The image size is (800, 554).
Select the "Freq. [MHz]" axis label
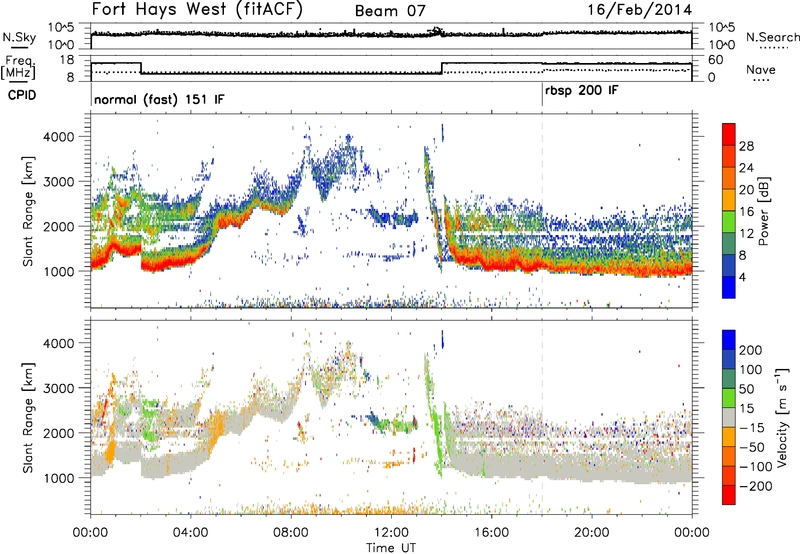pyautogui.click(x=18, y=67)
